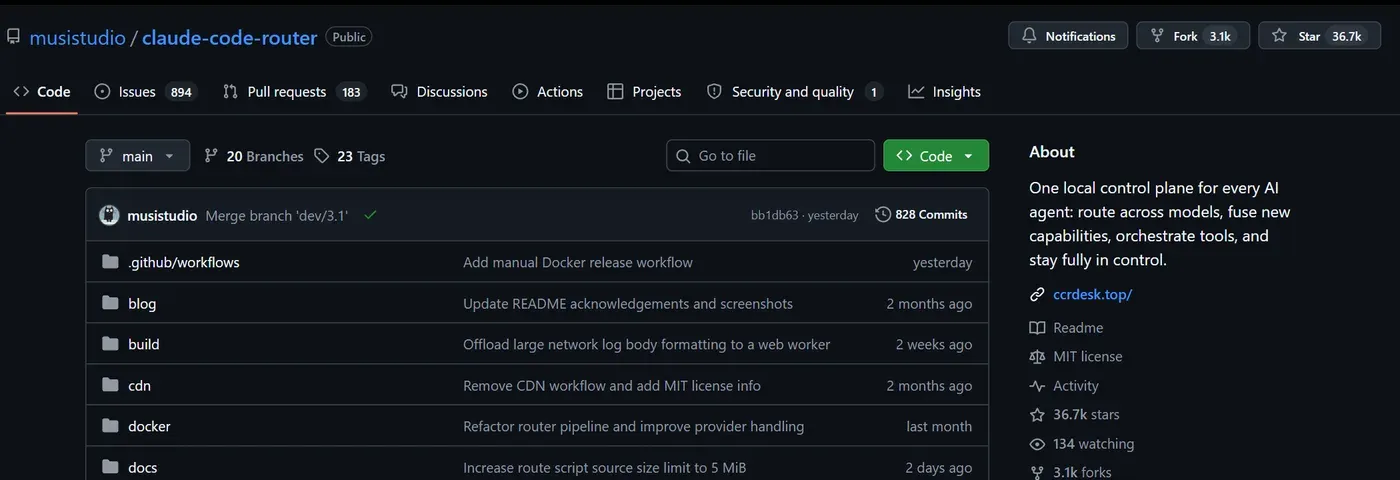Click the Discussions speech bubble icon
1400x480 pixels.
coord(399,92)
